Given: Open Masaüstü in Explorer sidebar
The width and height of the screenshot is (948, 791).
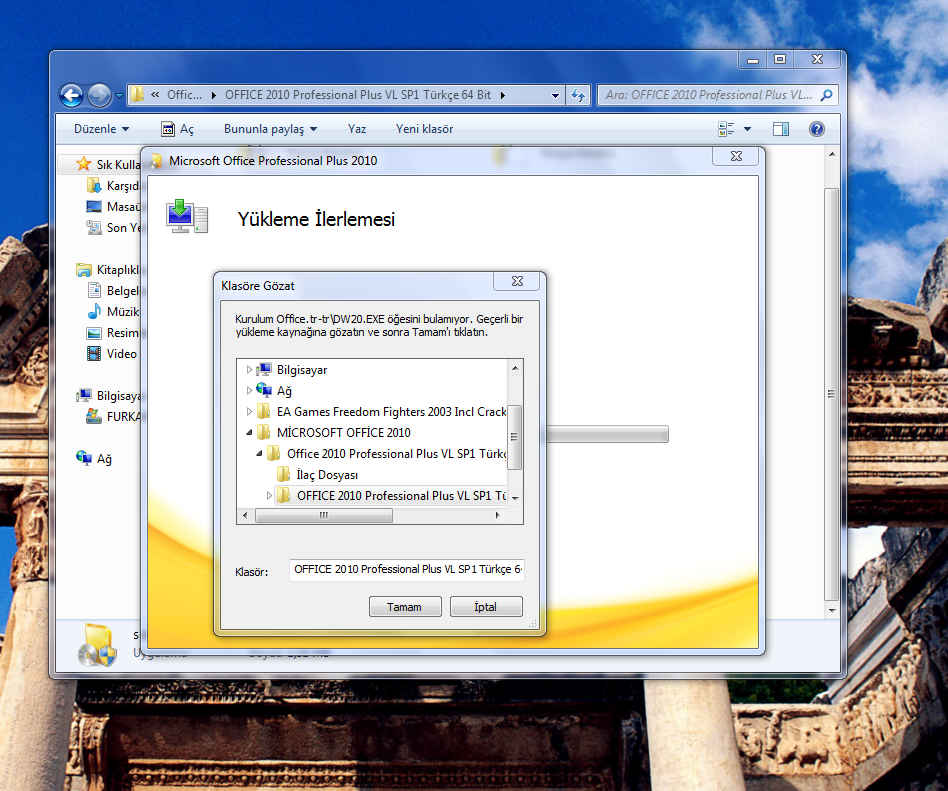Looking at the screenshot, I should click(x=113, y=207).
